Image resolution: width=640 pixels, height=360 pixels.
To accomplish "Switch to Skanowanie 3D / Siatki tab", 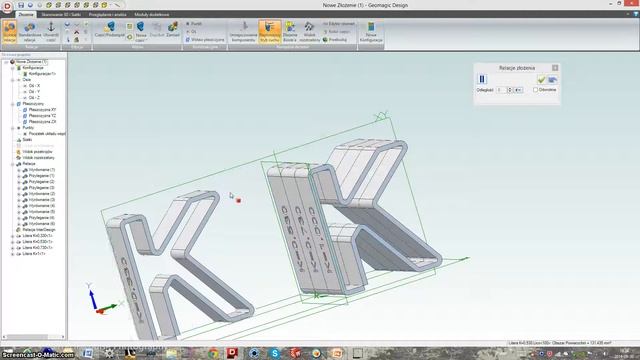I will [x=61, y=14].
